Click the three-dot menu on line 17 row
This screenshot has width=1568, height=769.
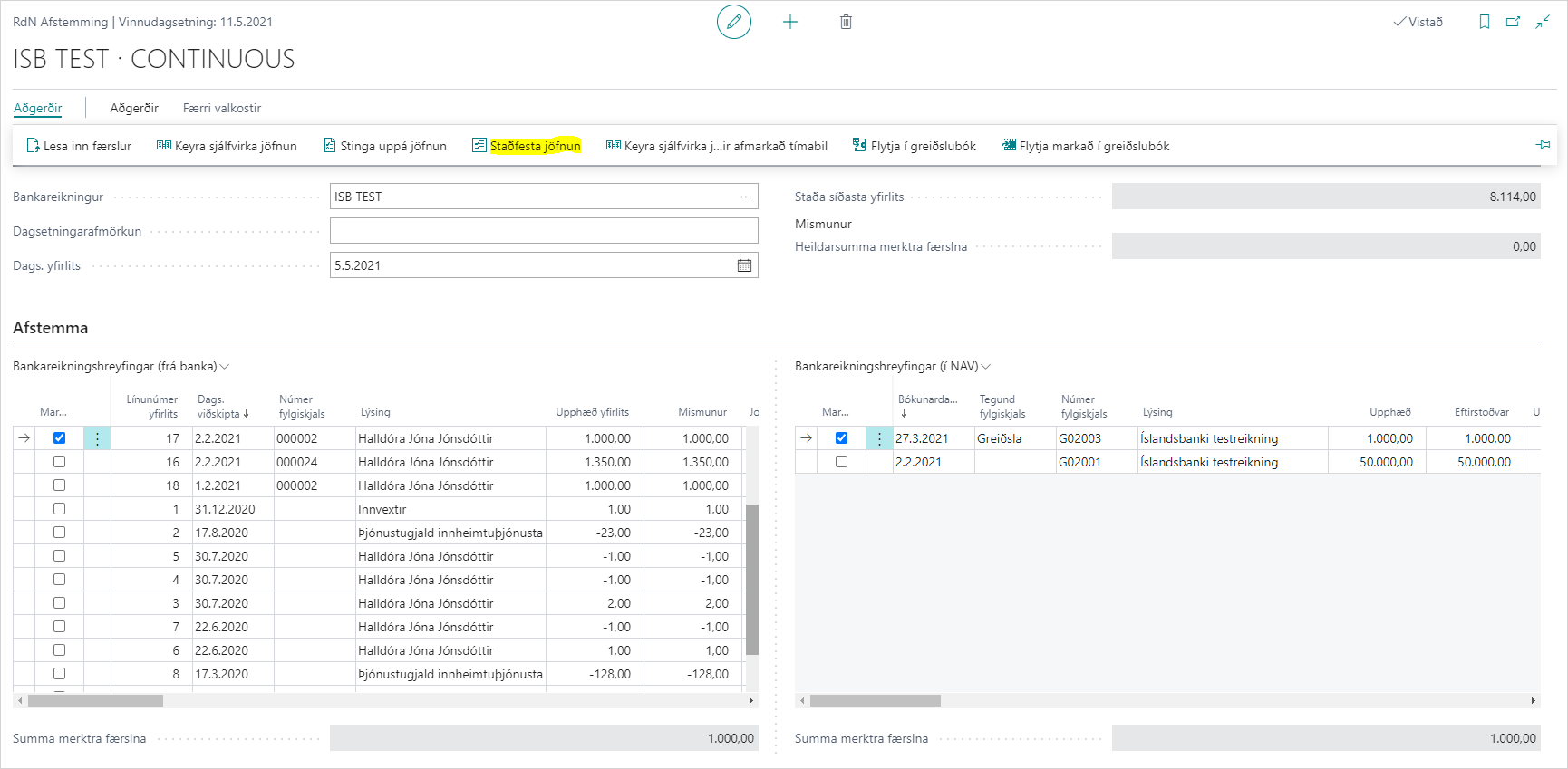(97, 438)
